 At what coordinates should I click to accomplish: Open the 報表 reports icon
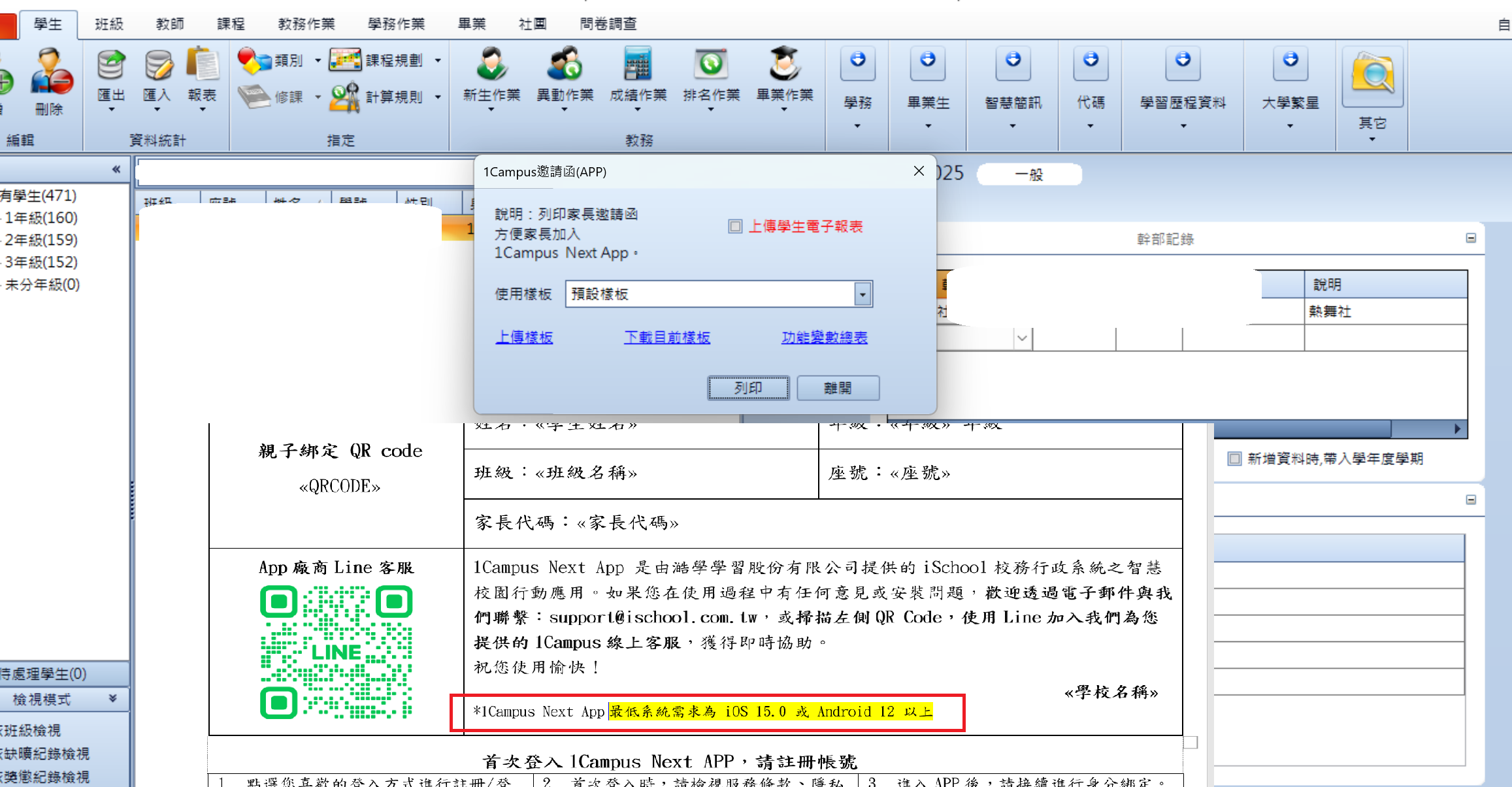[203, 65]
